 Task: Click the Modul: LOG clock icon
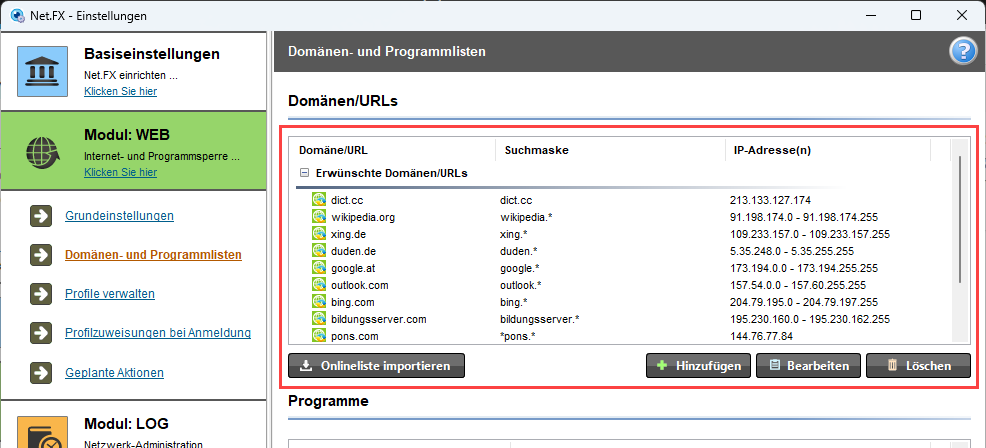pyautogui.click(x=42, y=432)
